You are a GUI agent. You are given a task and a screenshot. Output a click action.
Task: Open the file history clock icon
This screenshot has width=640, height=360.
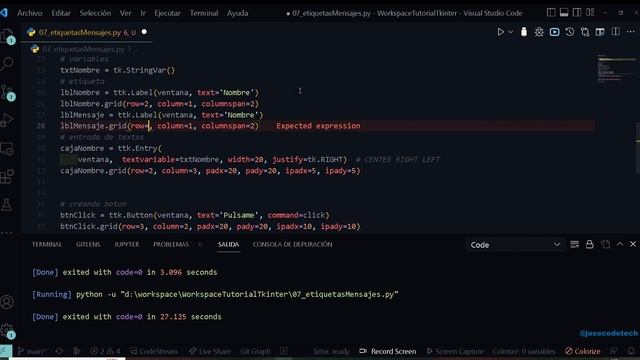coord(570,32)
